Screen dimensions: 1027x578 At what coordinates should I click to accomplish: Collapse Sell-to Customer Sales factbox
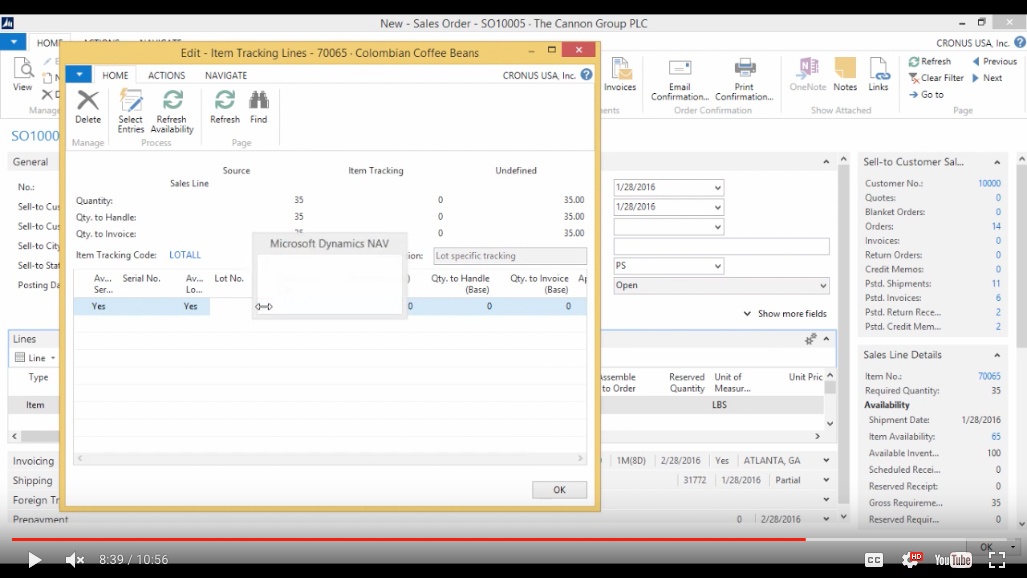tap(997, 162)
